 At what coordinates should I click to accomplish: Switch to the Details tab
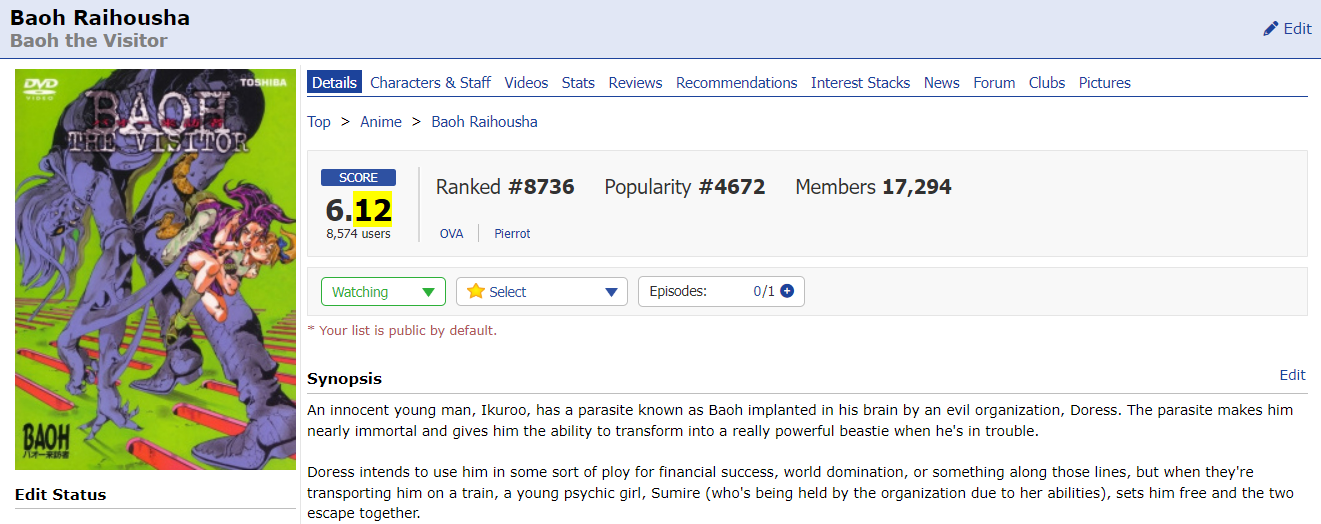click(334, 83)
